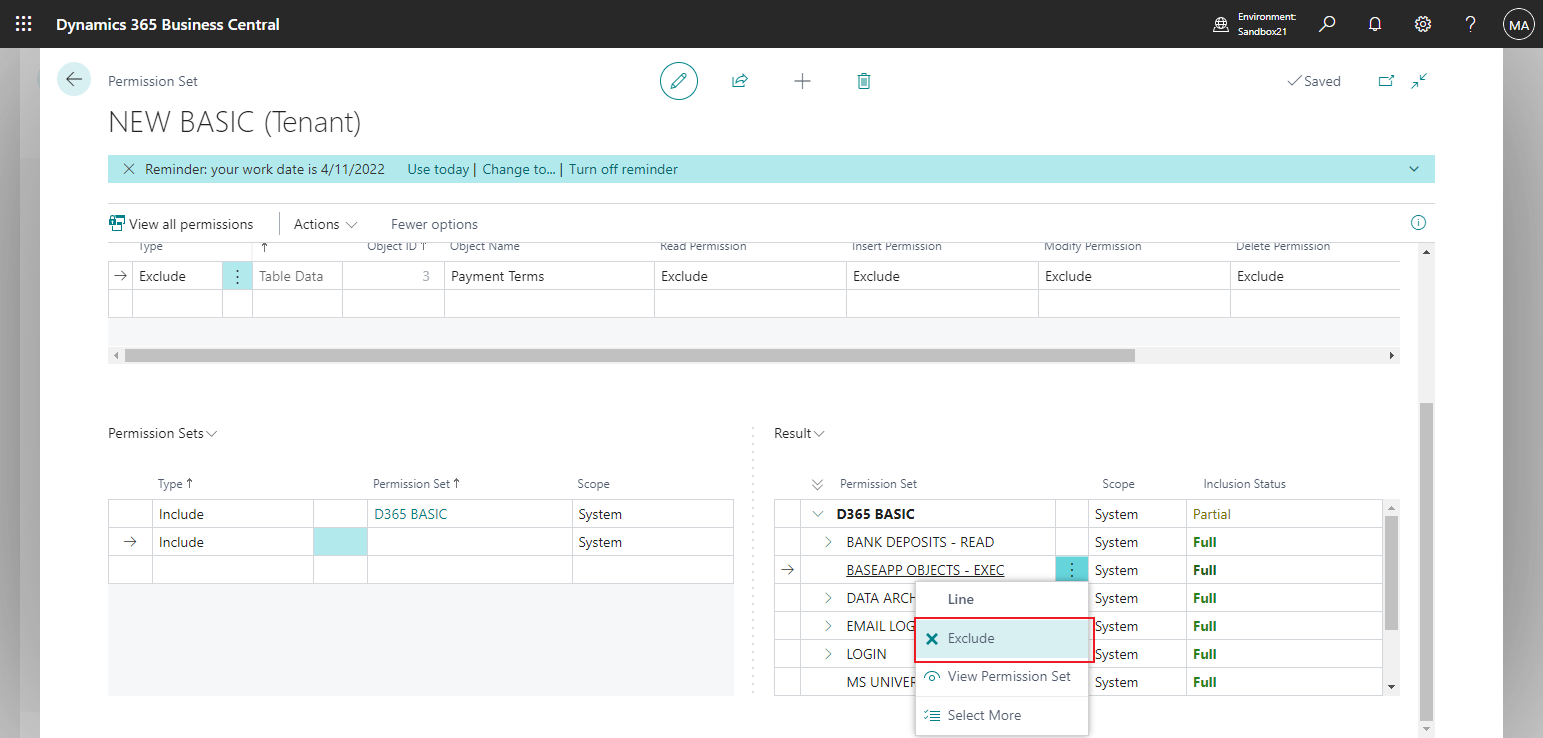
Task: Open the MA account profile avatar
Action: pyautogui.click(x=1518, y=23)
